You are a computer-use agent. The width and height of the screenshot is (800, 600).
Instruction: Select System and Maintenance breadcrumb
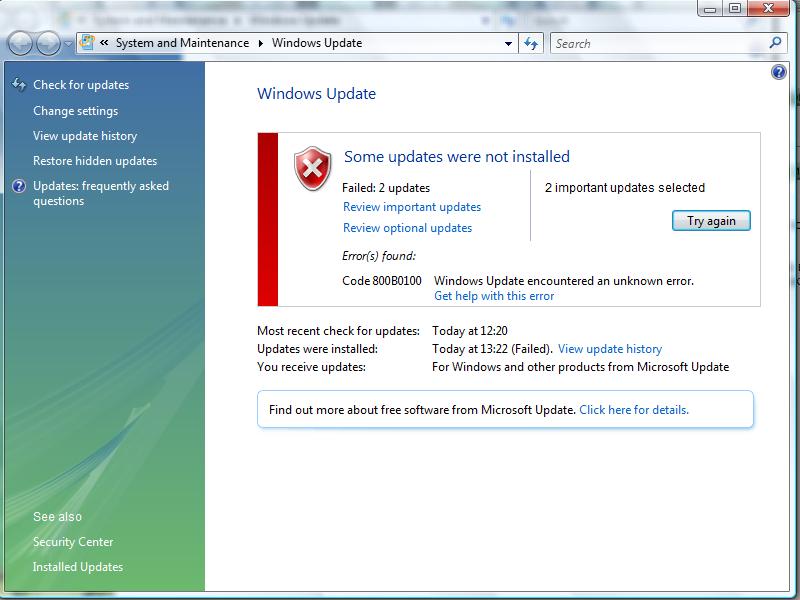(182, 43)
